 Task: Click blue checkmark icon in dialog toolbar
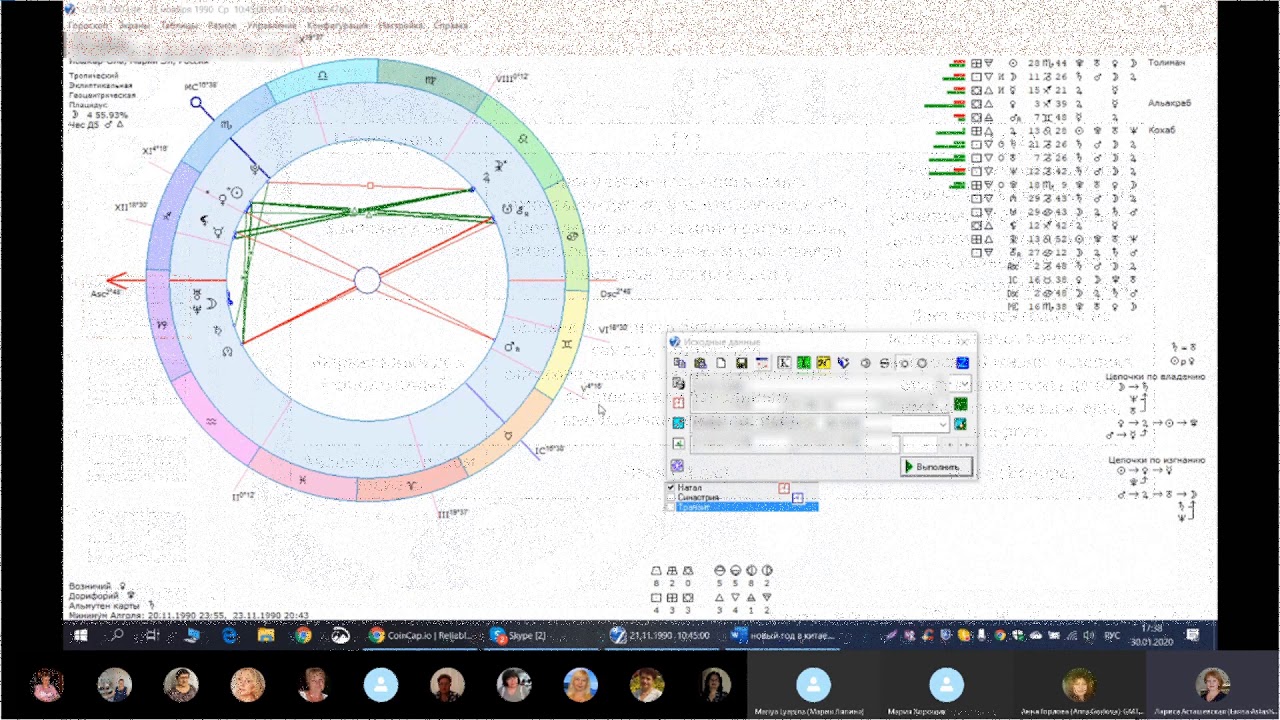[843, 363]
